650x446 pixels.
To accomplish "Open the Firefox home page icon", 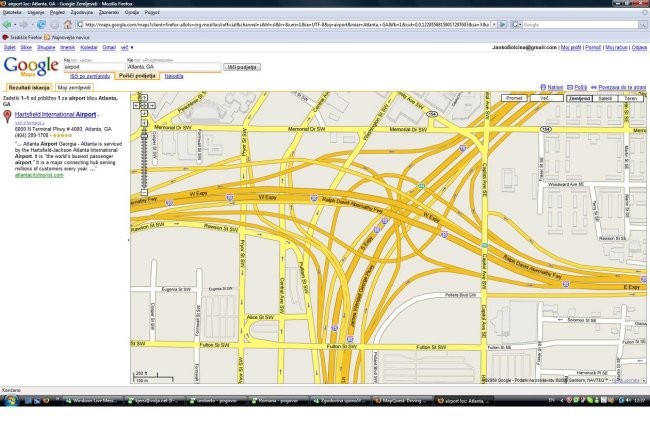I will [x=68, y=24].
